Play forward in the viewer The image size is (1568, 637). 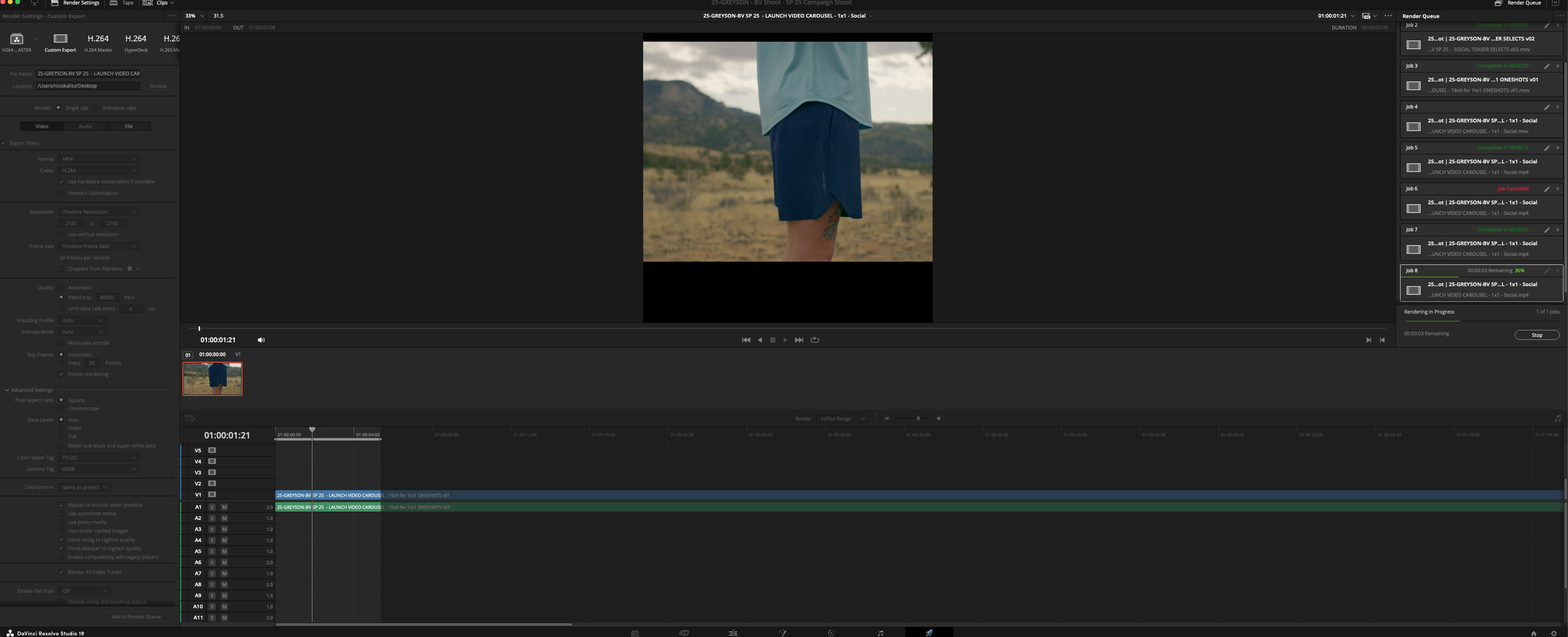click(x=785, y=340)
